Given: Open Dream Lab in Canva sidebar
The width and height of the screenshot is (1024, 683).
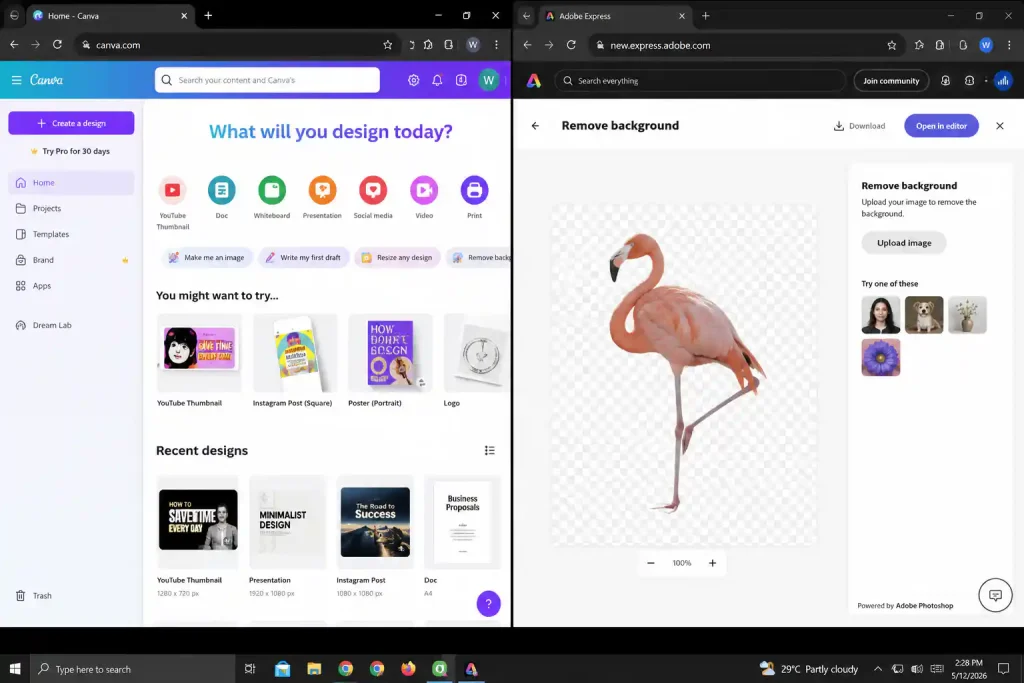Looking at the screenshot, I should [x=71, y=325].
